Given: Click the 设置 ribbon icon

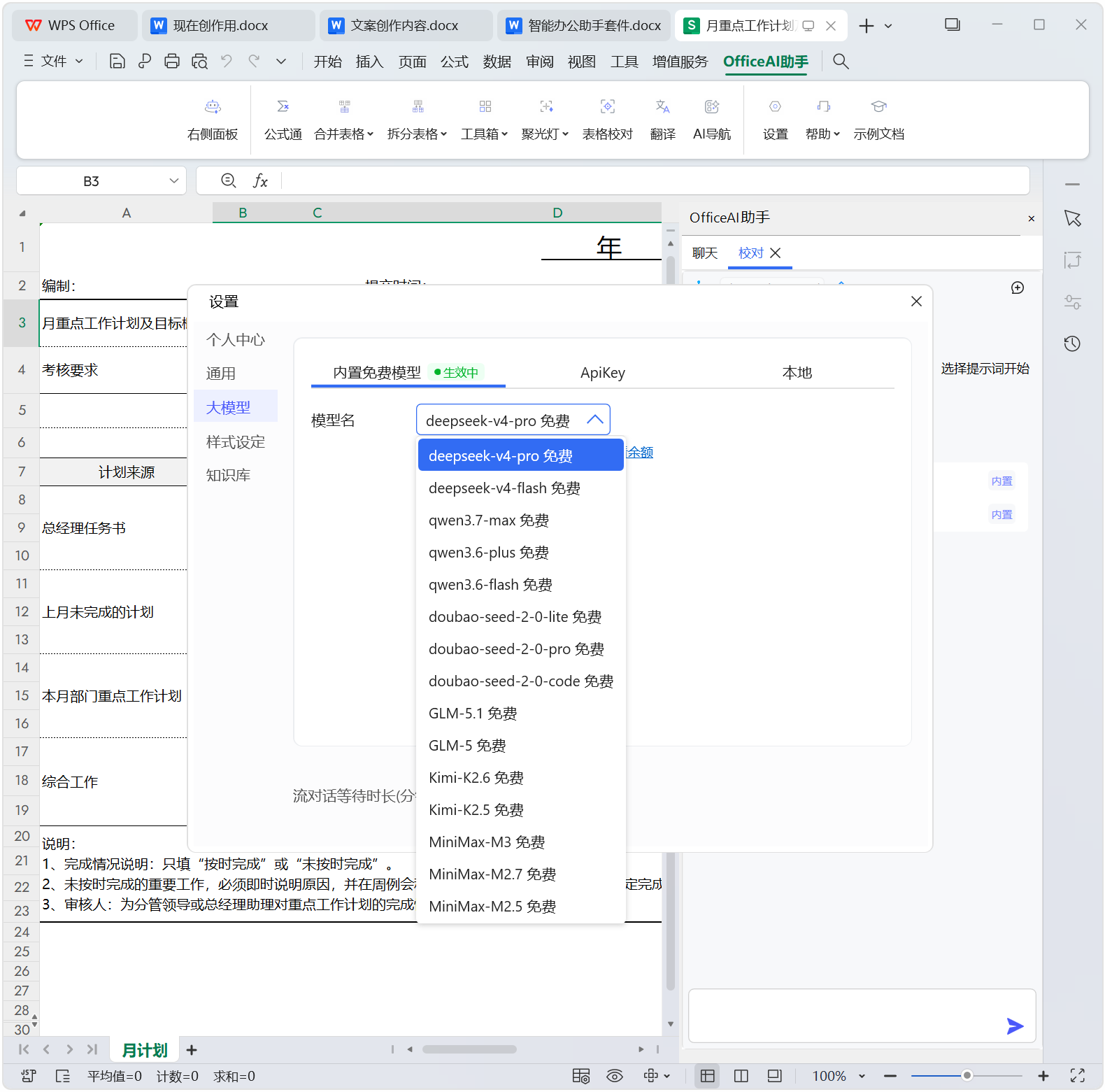Looking at the screenshot, I should point(775,119).
